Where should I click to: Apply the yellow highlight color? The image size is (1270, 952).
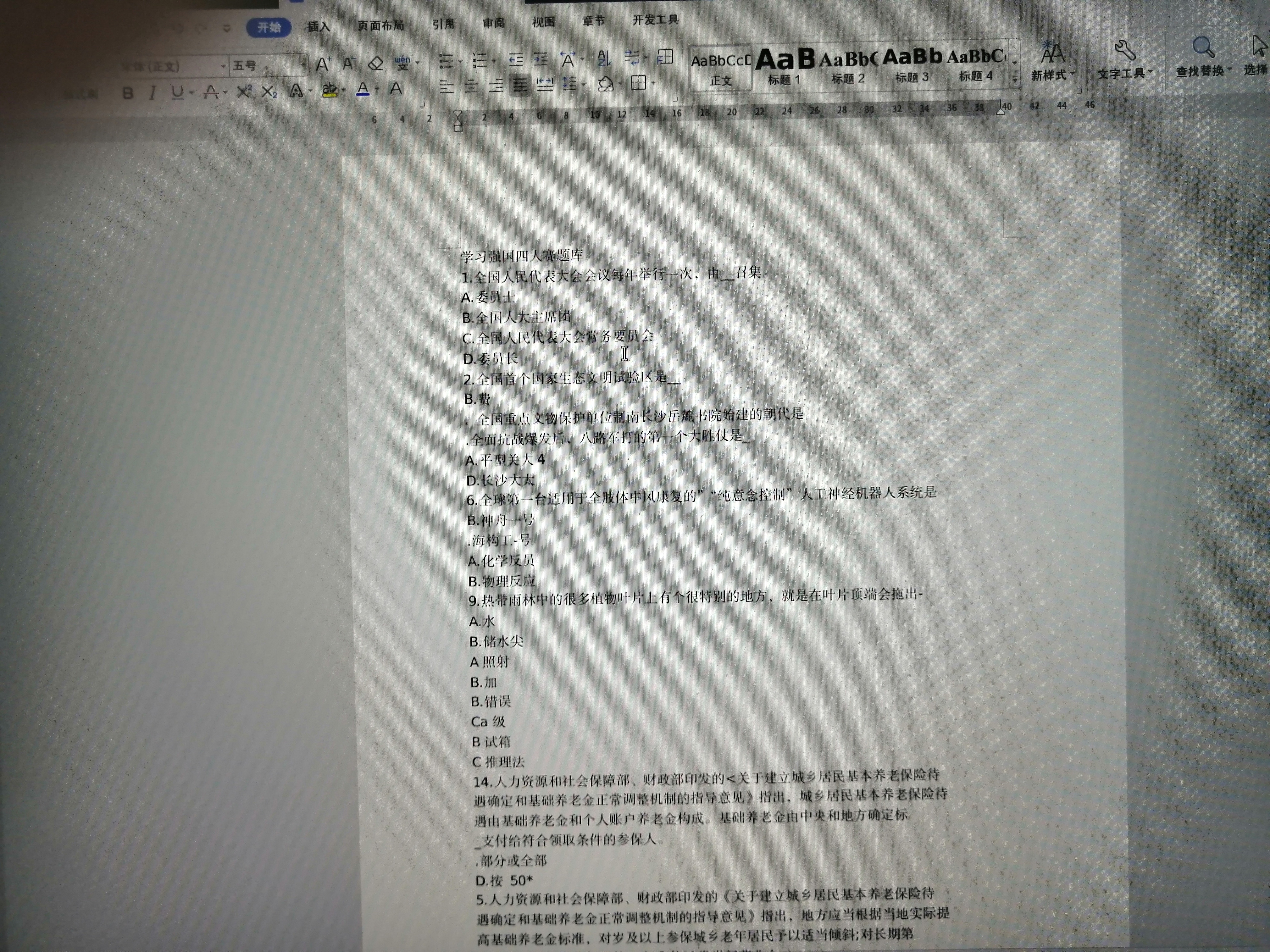329,90
